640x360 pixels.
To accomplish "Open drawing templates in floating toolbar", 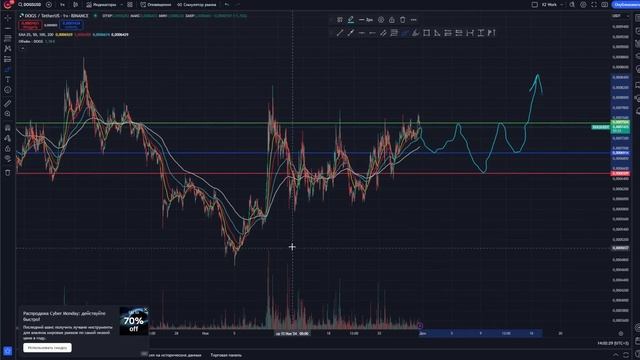I will point(340,20).
